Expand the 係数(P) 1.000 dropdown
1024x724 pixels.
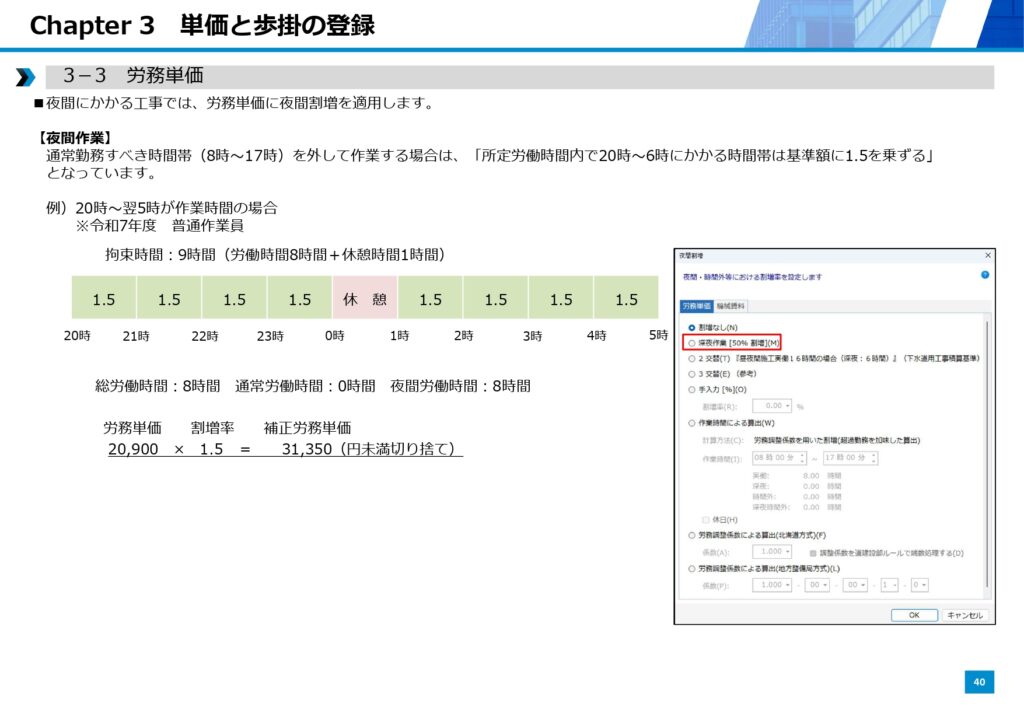pyautogui.click(x=788, y=585)
